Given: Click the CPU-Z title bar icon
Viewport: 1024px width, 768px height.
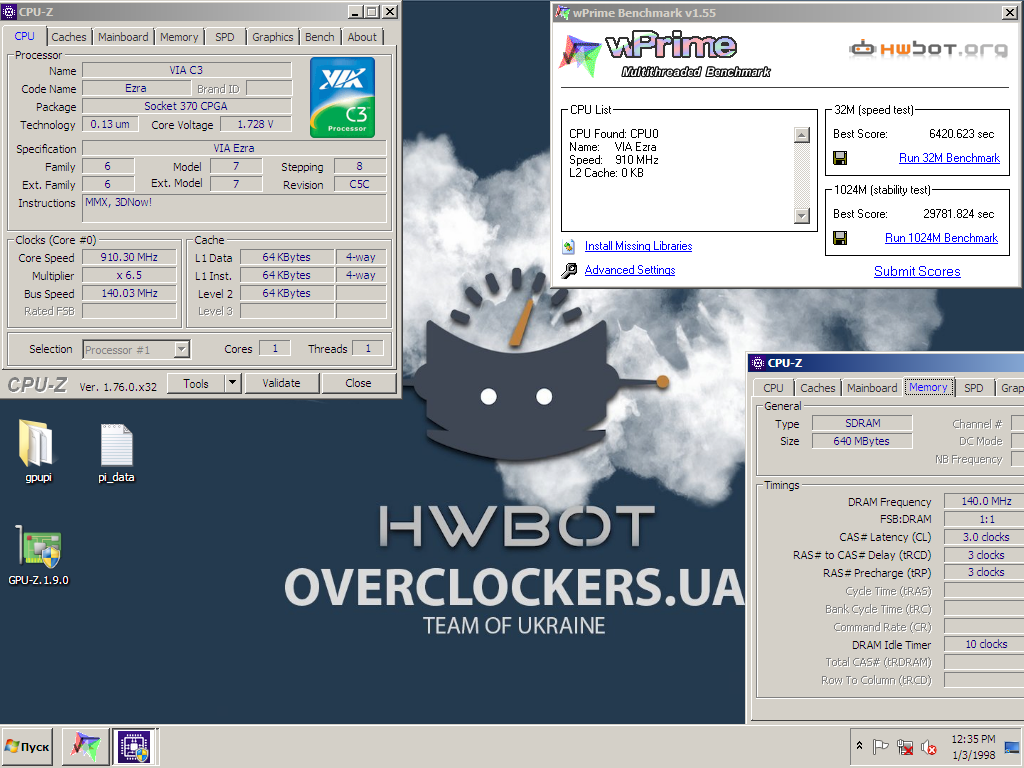Looking at the screenshot, I should click(x=9, y=12).
